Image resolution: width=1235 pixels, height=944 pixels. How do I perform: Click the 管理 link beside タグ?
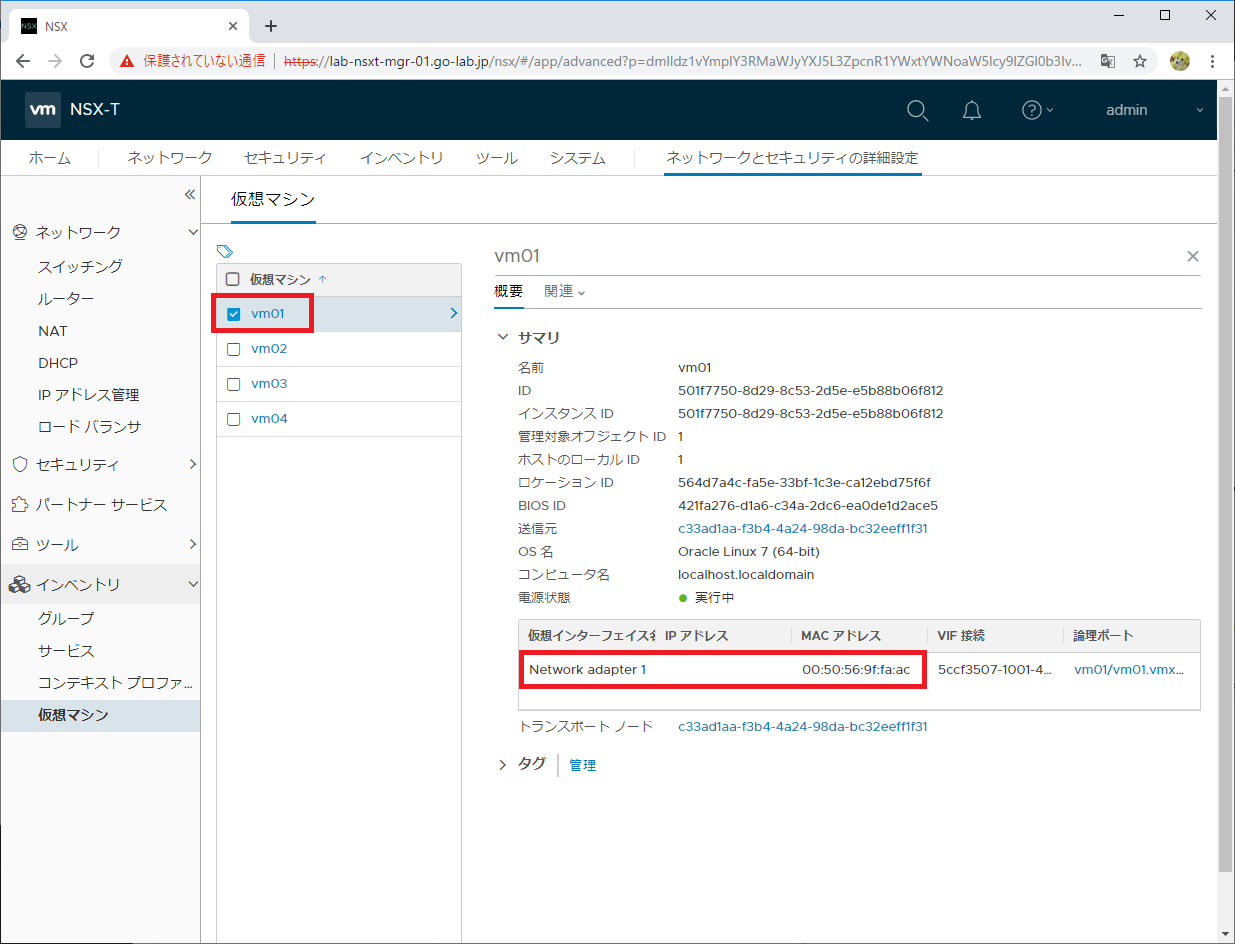click(582, 765)
